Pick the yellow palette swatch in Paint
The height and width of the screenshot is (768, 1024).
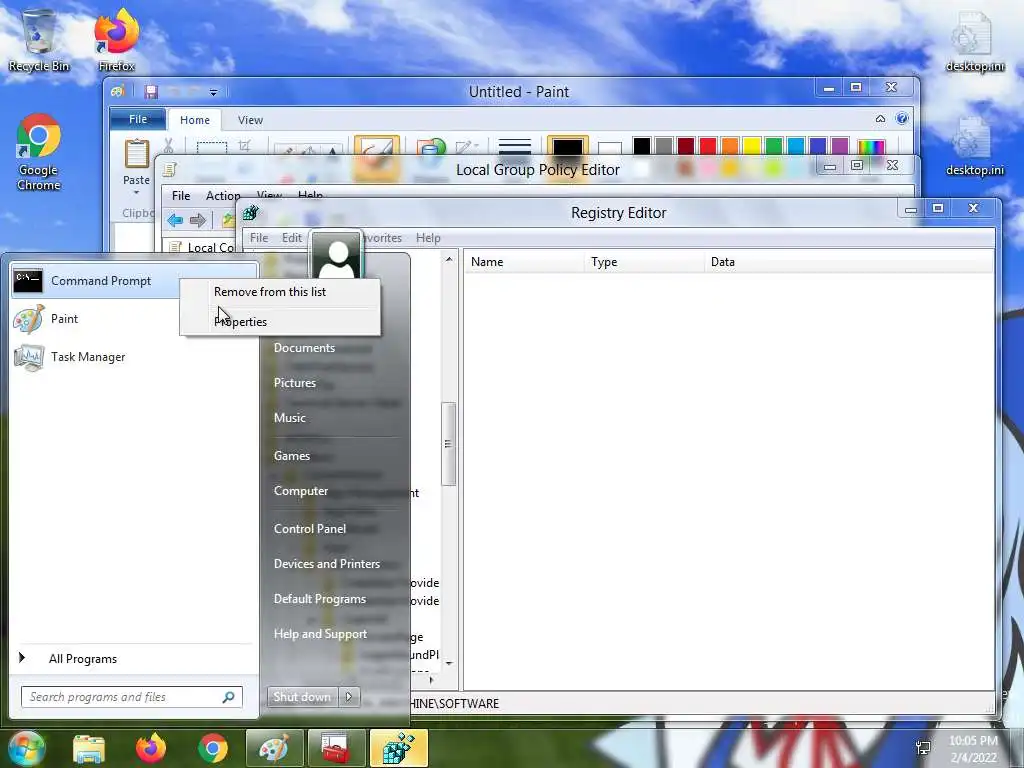click(x=752, y=146)
